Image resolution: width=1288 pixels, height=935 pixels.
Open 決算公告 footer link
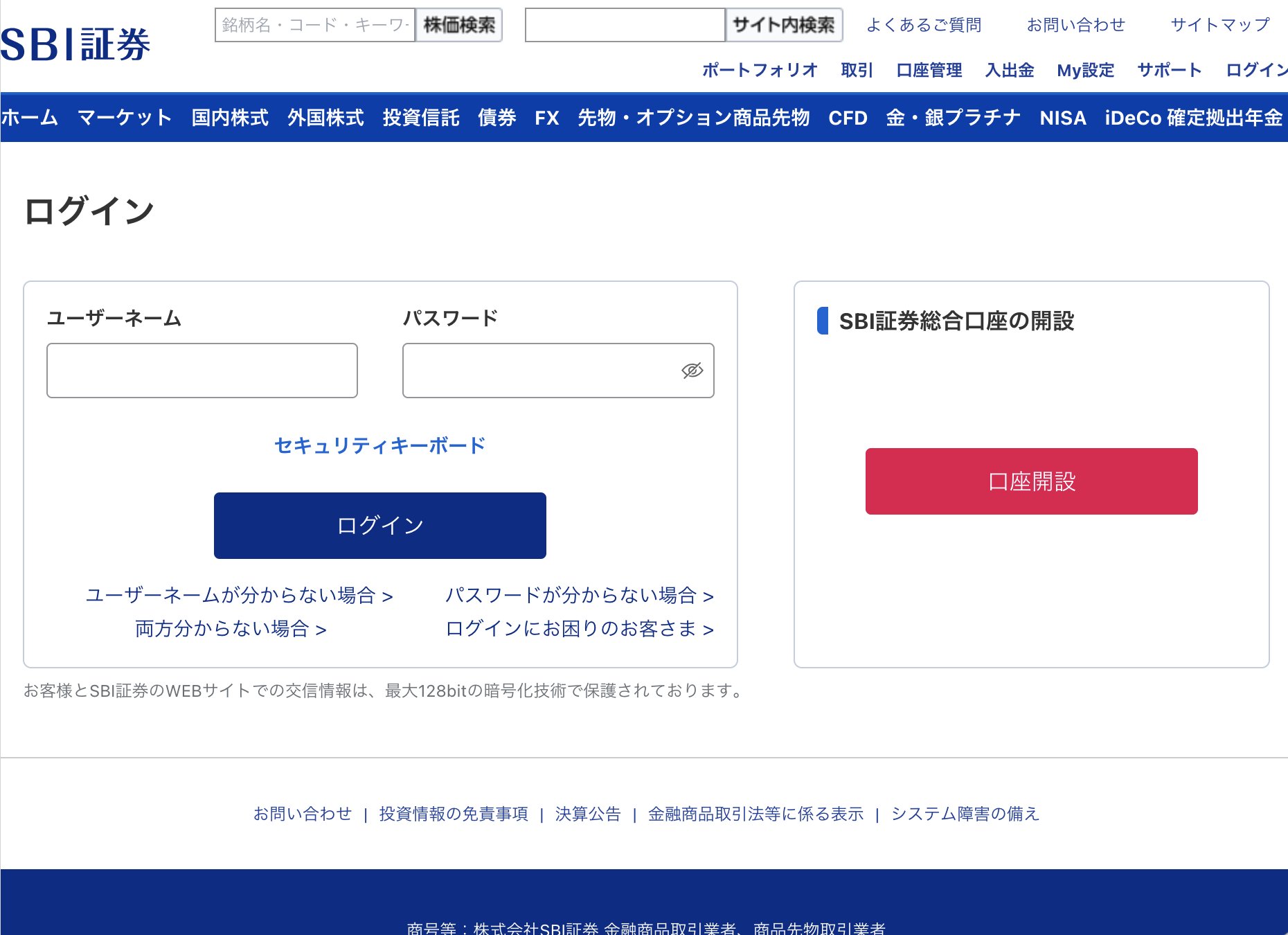tap(588, 814)
